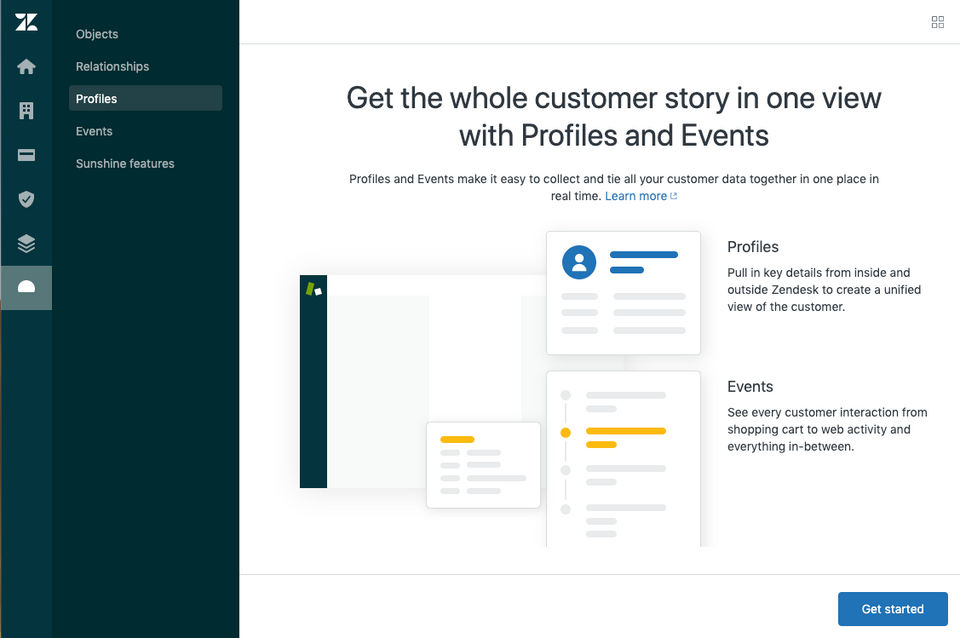
Task: Open the Account building icon
Action: 26,111
